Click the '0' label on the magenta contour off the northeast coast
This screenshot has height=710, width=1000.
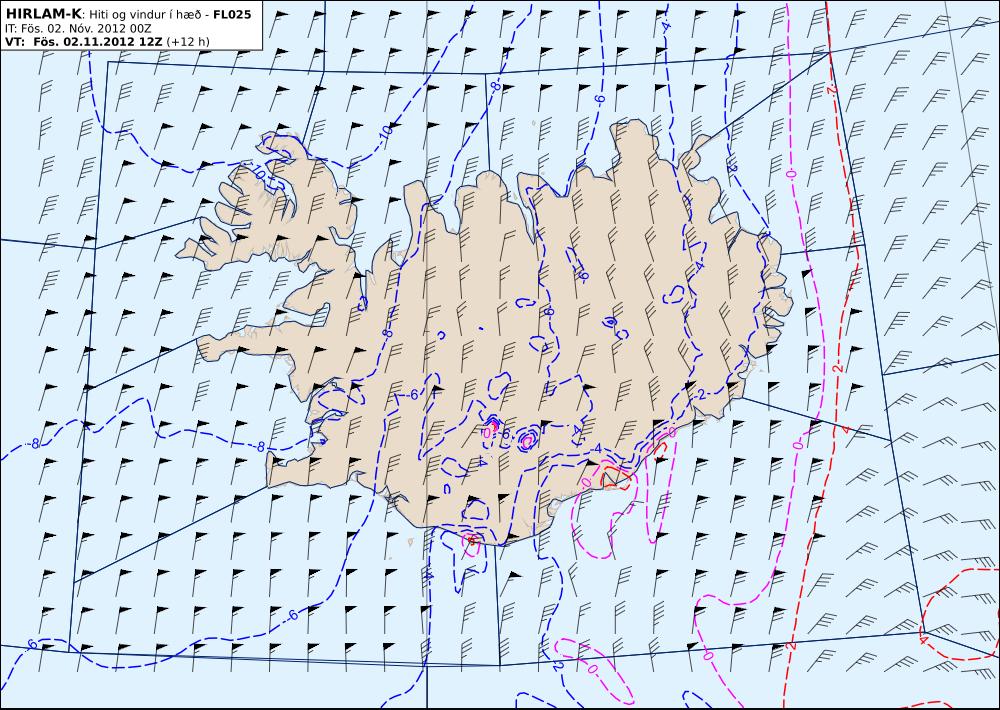pos(791,174)
